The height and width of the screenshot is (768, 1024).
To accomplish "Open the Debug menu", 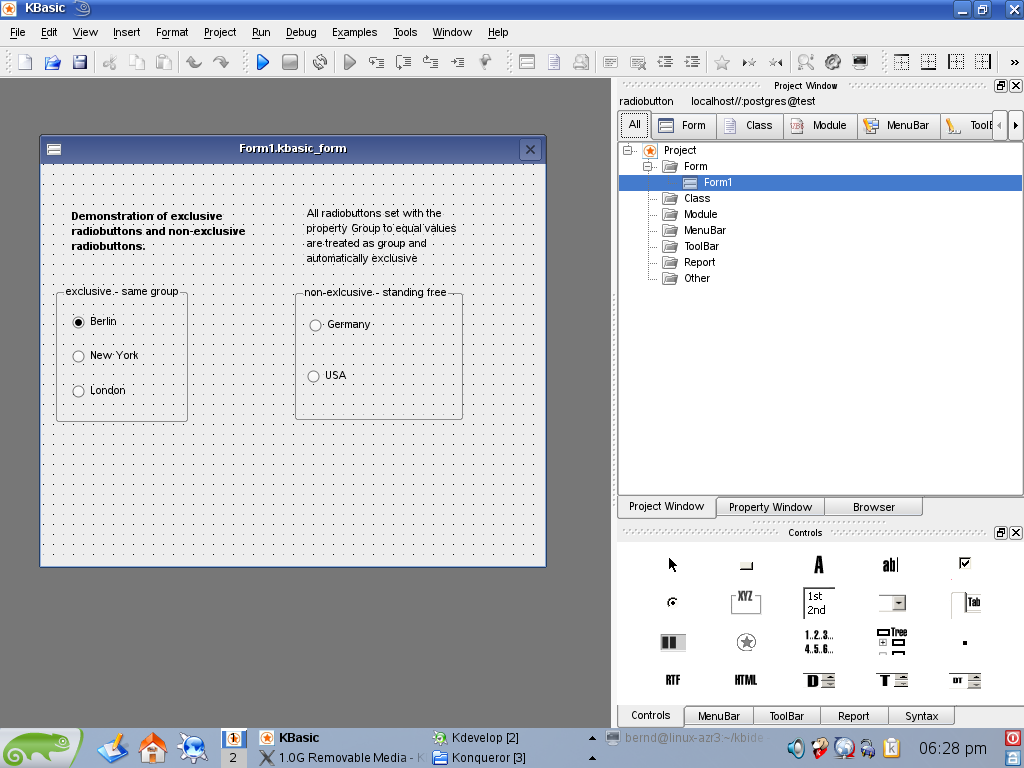I will [301, 32].
